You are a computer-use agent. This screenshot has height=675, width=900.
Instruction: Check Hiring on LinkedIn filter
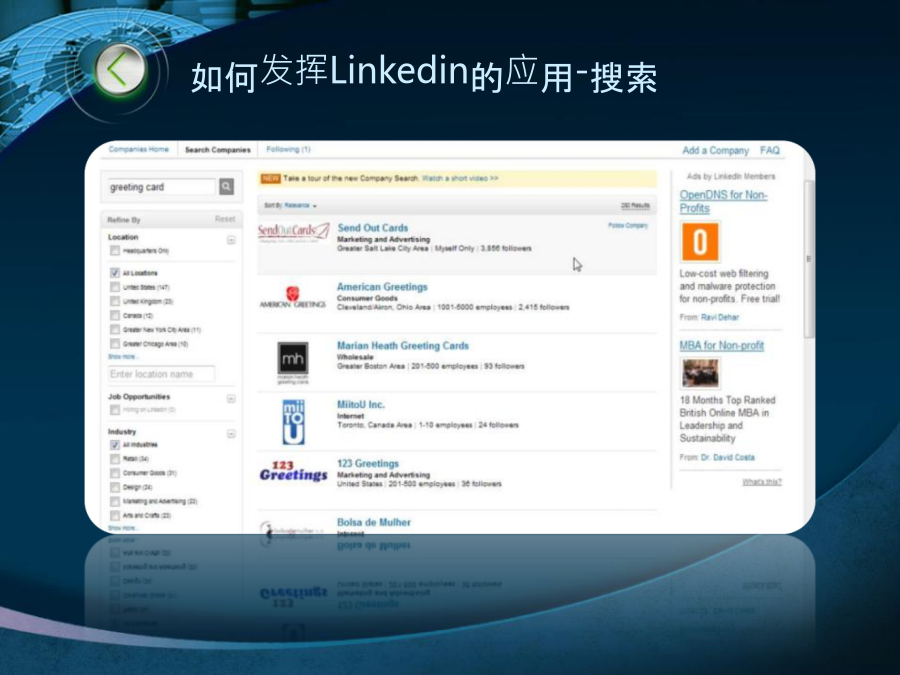point(115,409)
